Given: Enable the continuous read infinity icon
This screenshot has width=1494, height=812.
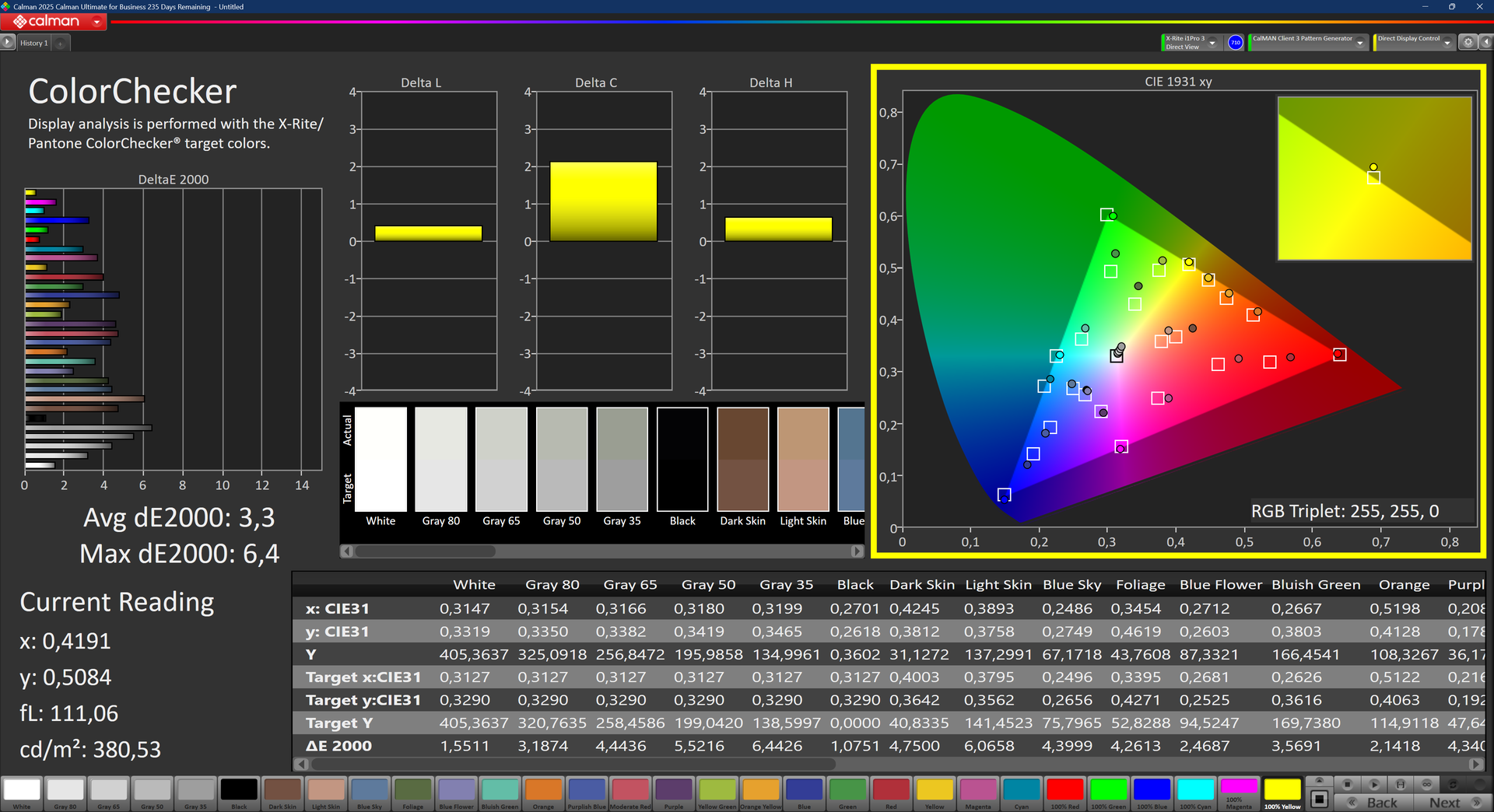Looking at the screenshot, I should (x=1427, y=784).
